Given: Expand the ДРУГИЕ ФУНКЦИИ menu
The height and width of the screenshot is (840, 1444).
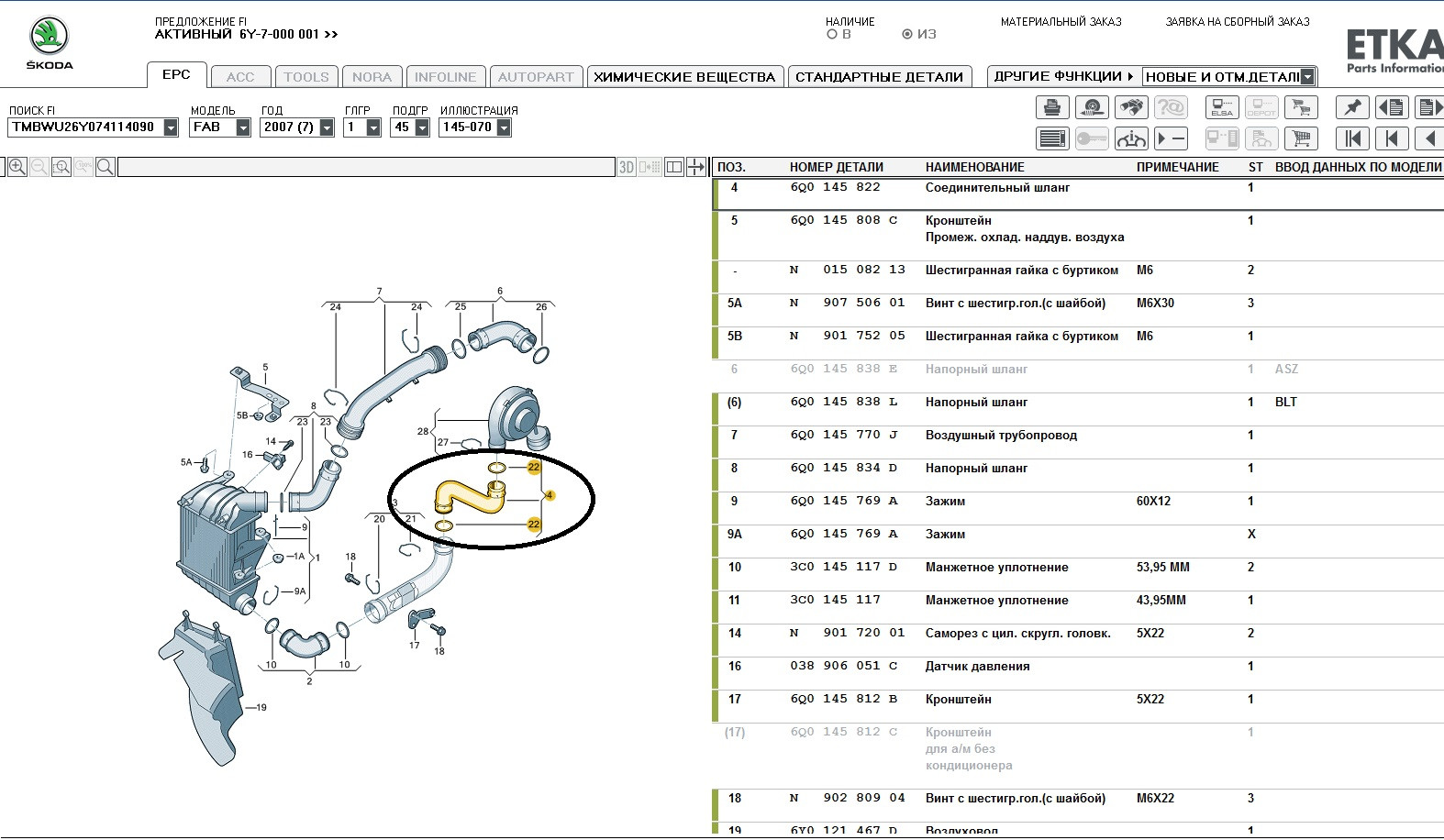Looking at the screenshot, I should coord(1063,77).
